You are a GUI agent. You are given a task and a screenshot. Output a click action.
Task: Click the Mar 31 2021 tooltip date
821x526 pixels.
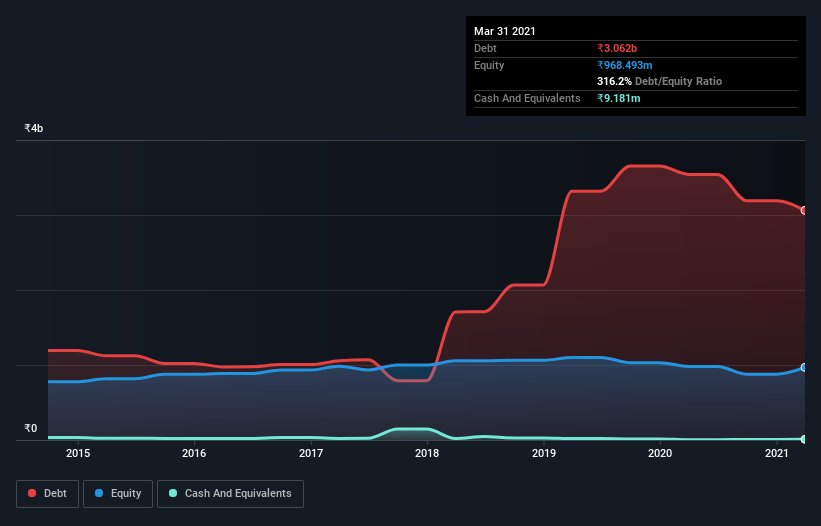(505, 31)
